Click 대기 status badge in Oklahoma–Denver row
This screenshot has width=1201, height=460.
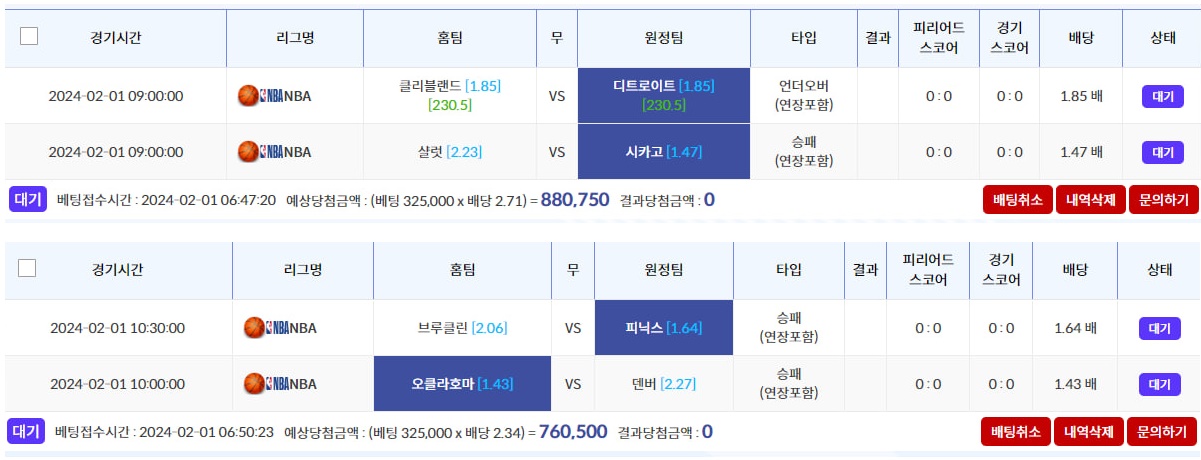pyautogui.click(x=1159, y=384)
